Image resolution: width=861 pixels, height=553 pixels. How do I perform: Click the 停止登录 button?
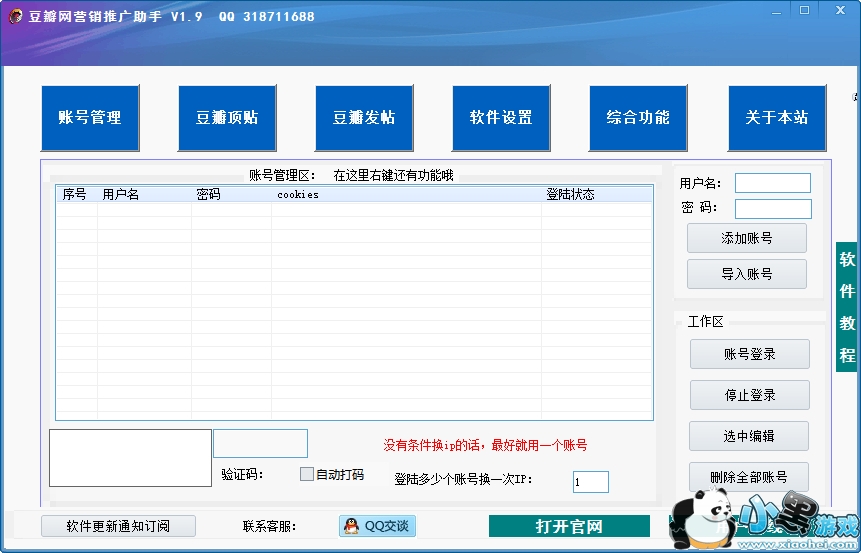coord(750,395)
